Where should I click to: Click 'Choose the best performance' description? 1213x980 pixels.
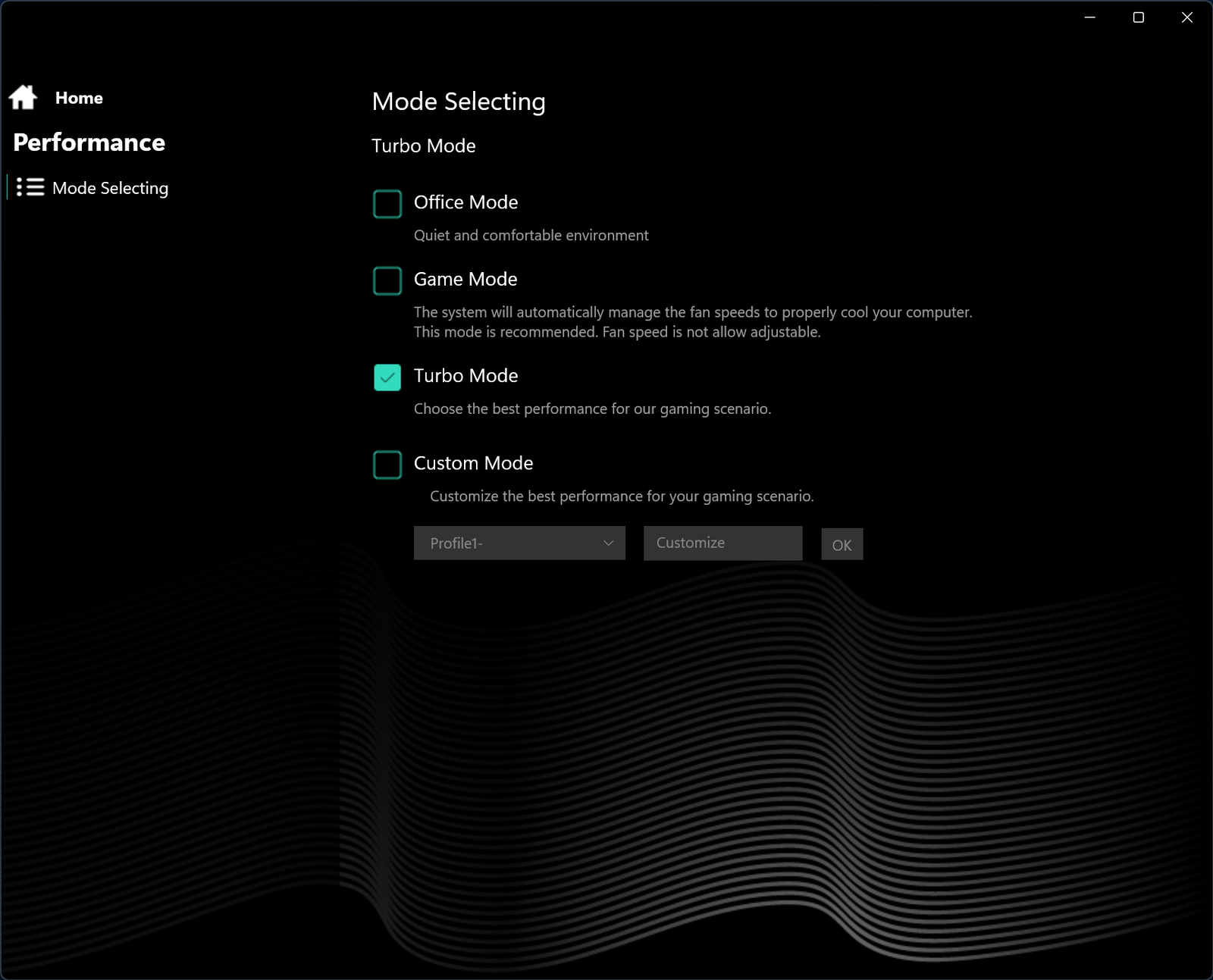592,409
